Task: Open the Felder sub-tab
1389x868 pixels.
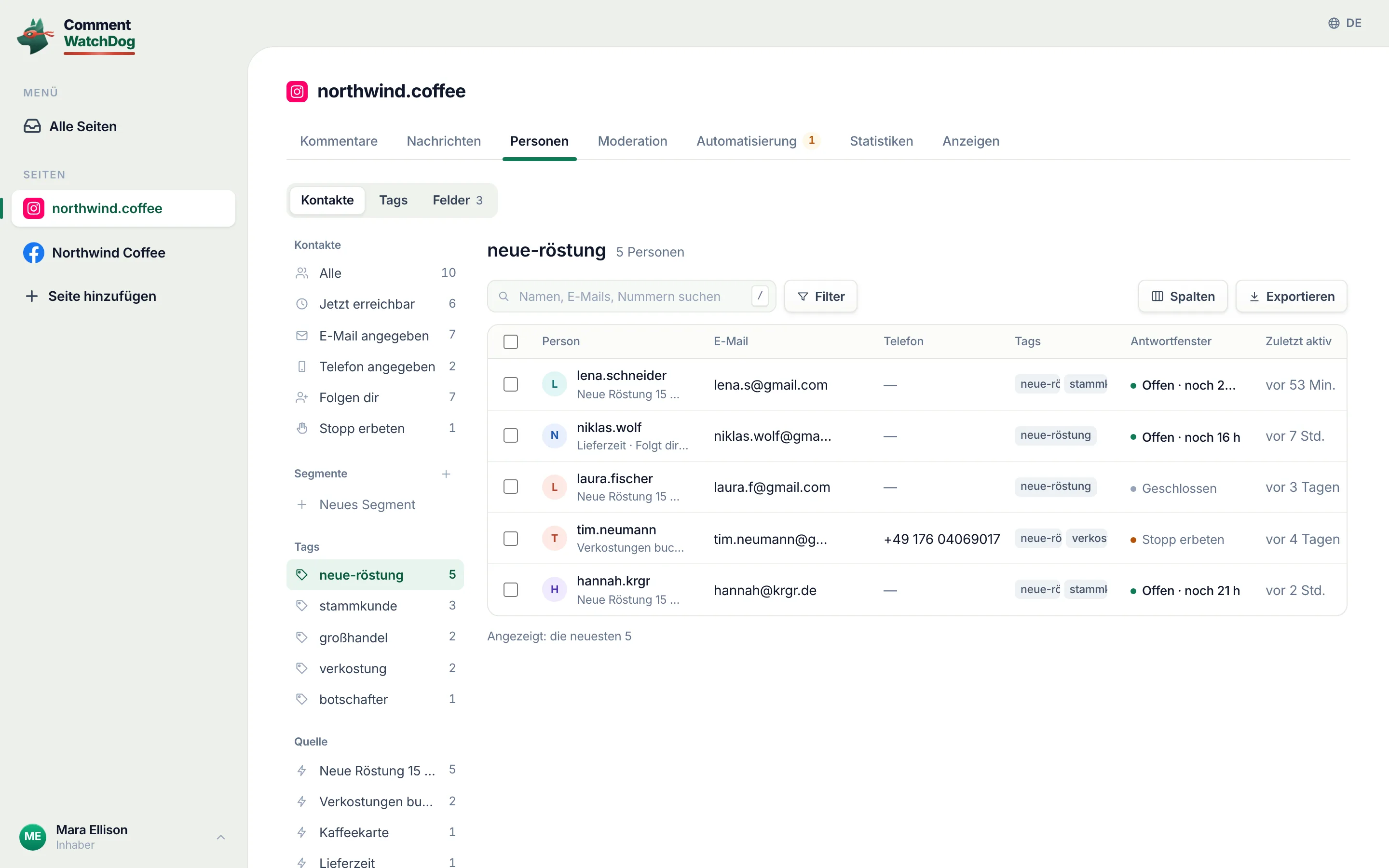Action: (457, 200)
